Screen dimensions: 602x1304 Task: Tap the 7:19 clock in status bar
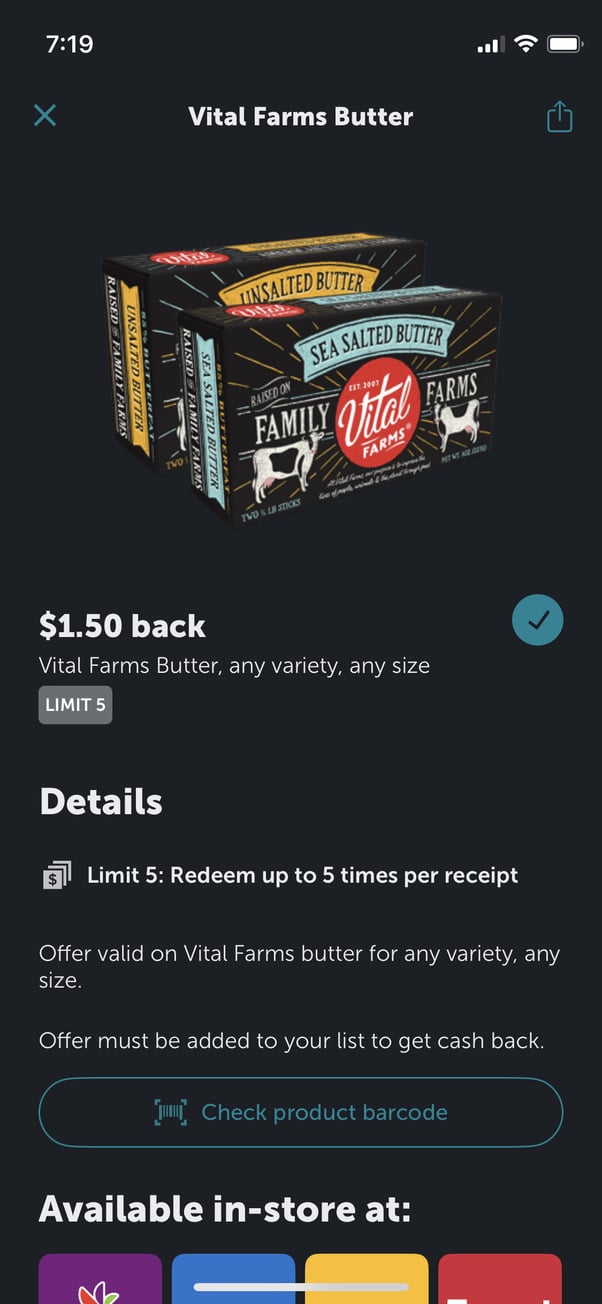(69, 45)
